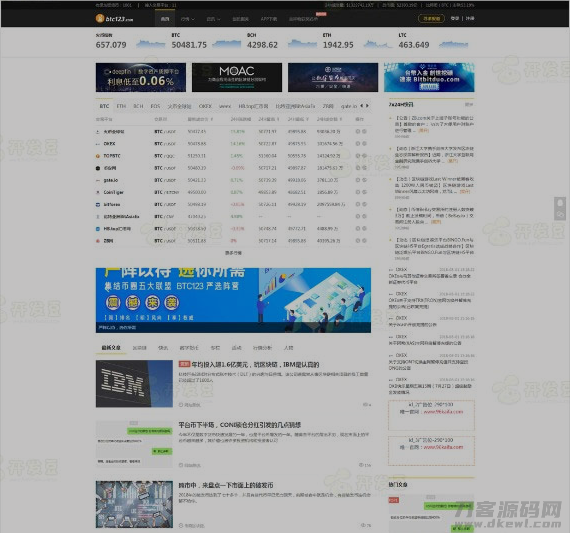Screen dimensions: 570x533
Task: Open the APP download navigation item
Action: pyautogui.click(x=269, y=19)
